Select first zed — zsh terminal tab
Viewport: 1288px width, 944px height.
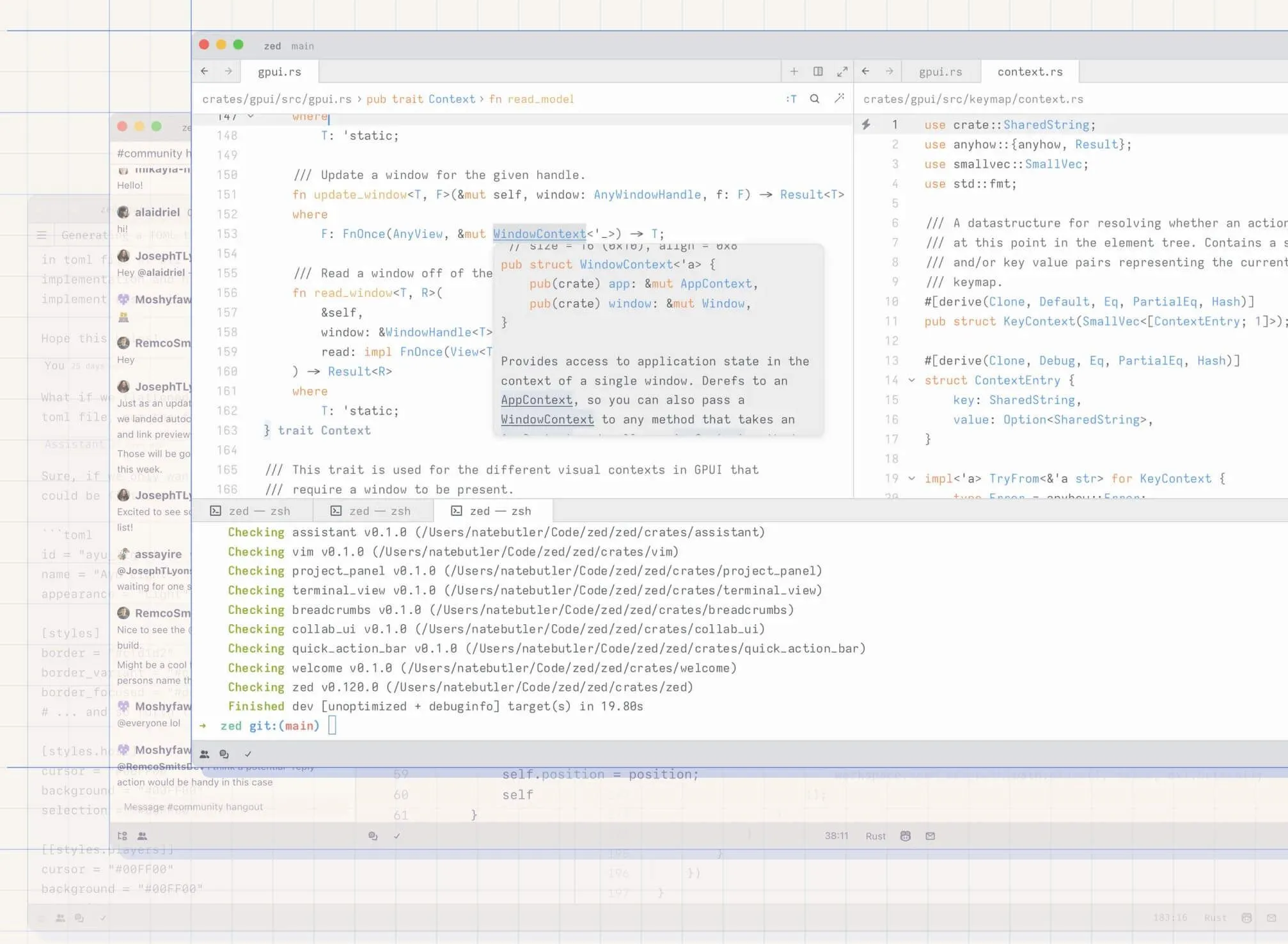252,510
